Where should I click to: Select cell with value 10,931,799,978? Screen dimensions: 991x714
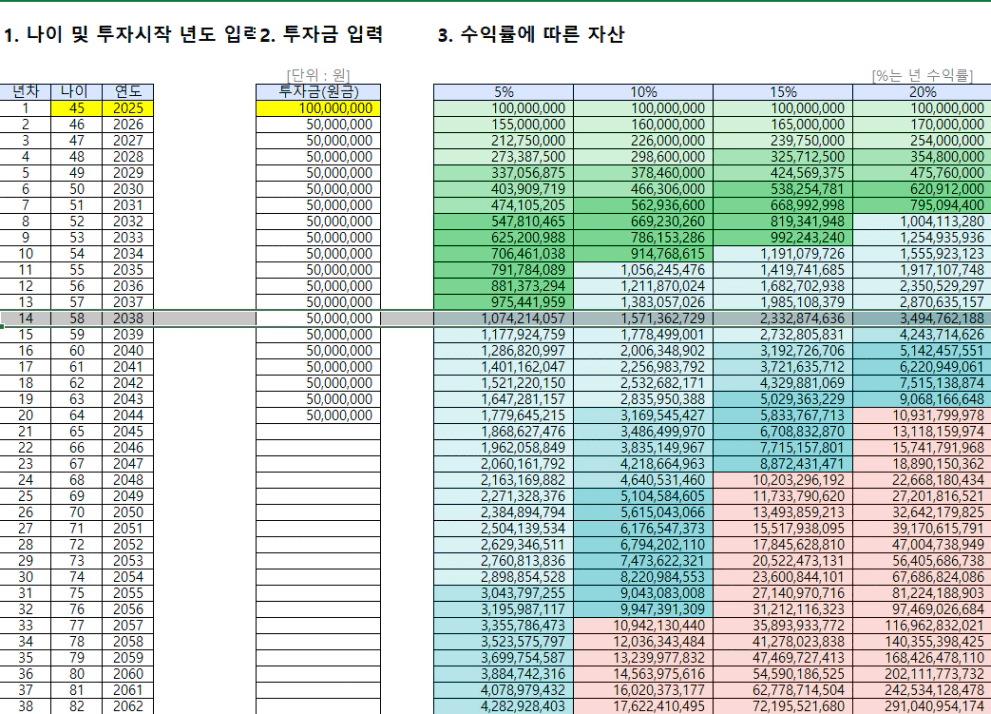tap(922, 416)
